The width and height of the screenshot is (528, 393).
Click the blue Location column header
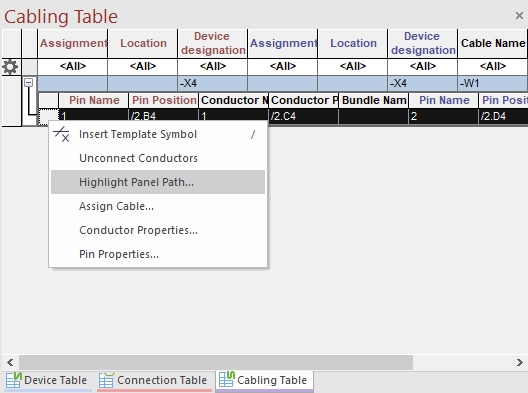[353, 43]
